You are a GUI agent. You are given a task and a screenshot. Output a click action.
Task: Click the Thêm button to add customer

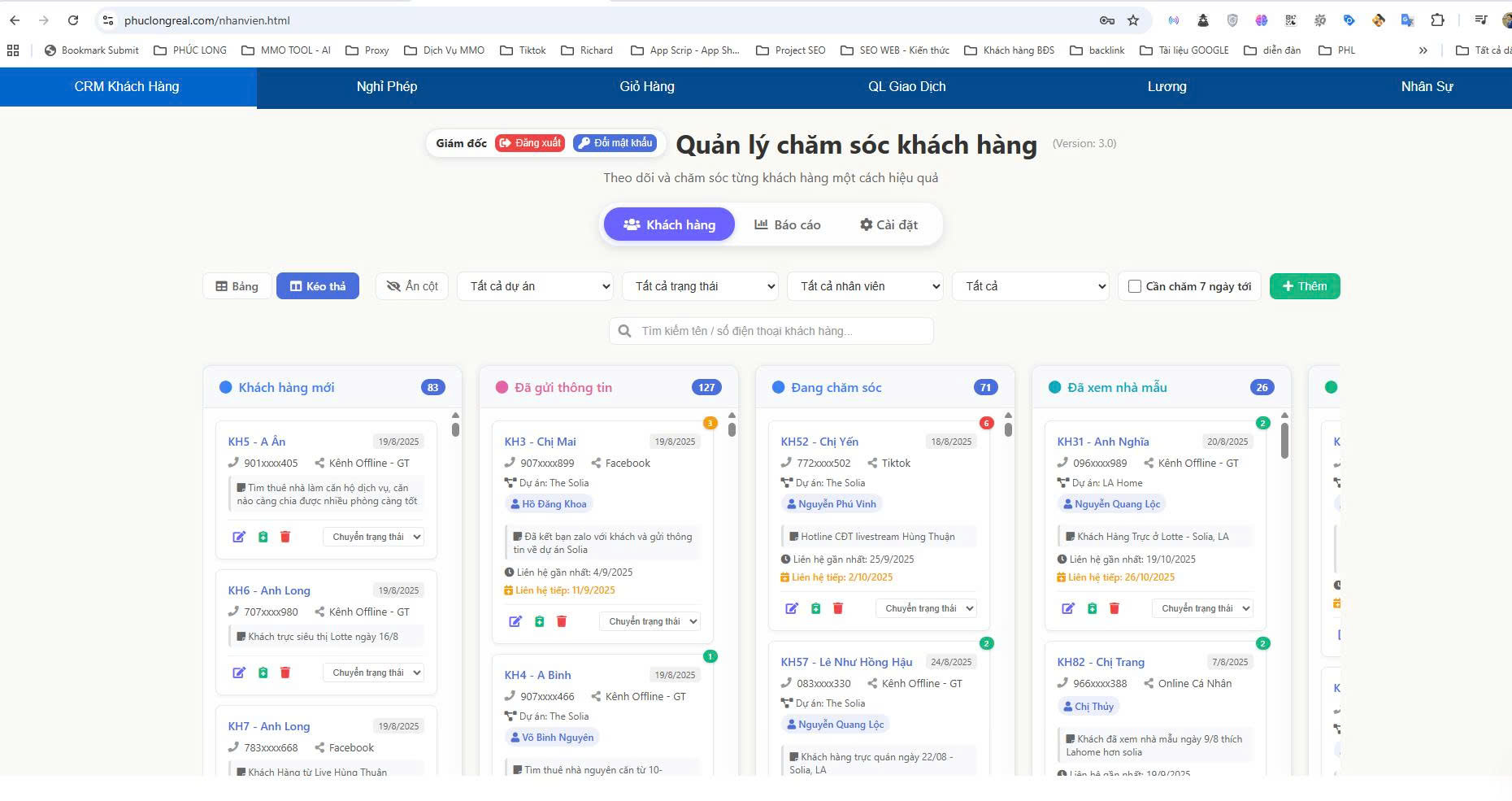click(1304, 285)
